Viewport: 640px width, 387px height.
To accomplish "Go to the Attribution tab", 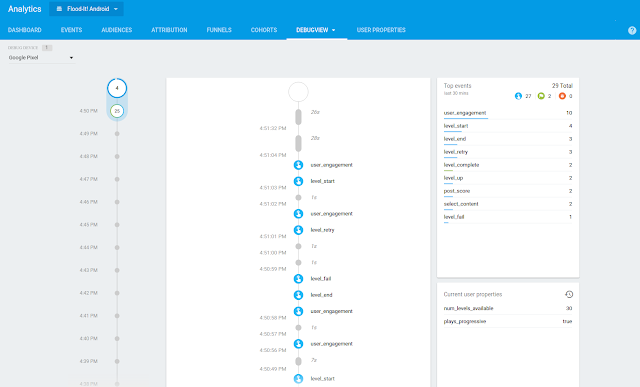I will coord(169,30).
